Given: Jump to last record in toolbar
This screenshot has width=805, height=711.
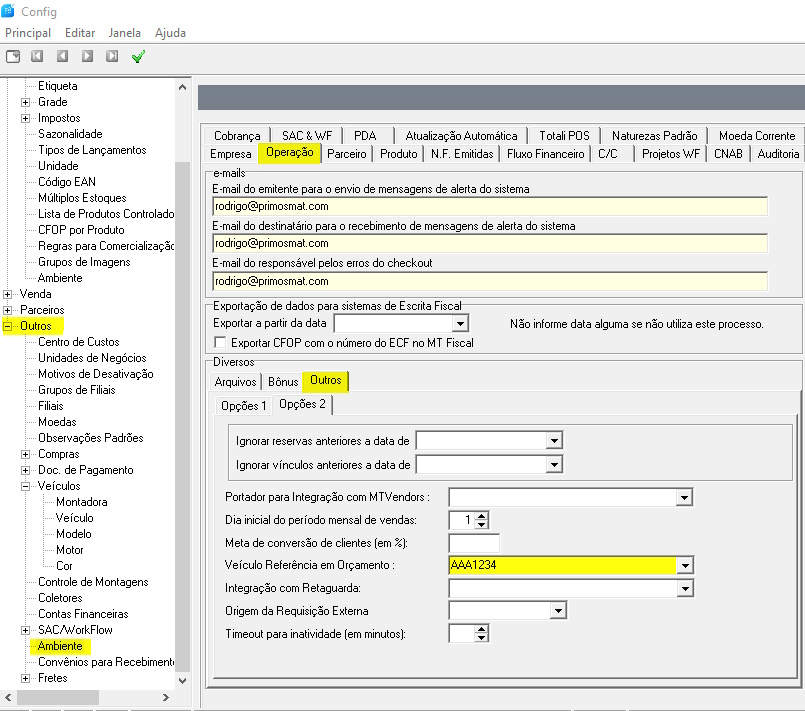Looking at the screenshot, I should coord(112,57).
